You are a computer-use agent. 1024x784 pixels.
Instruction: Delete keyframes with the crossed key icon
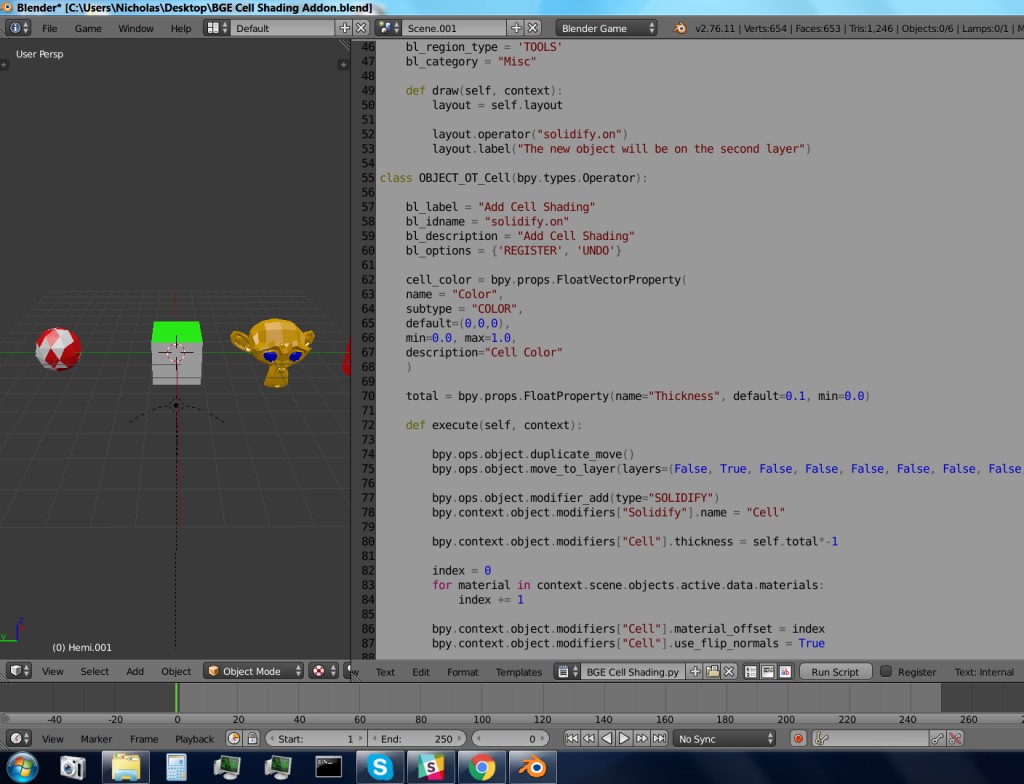click(x=955, y=739)
